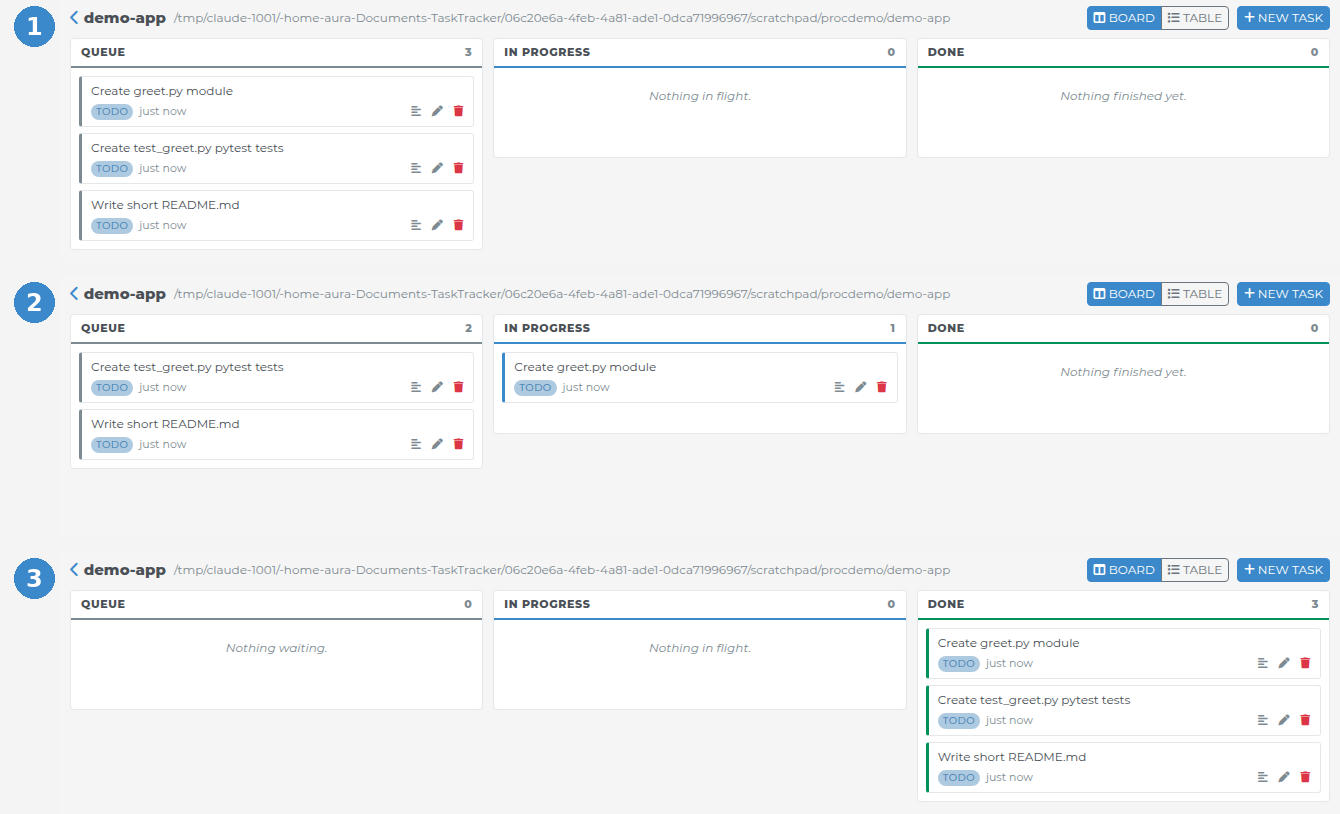1340x814 pixels.
Task: Open details icon of Done test_greet.py card
Action: (1263, 720)
